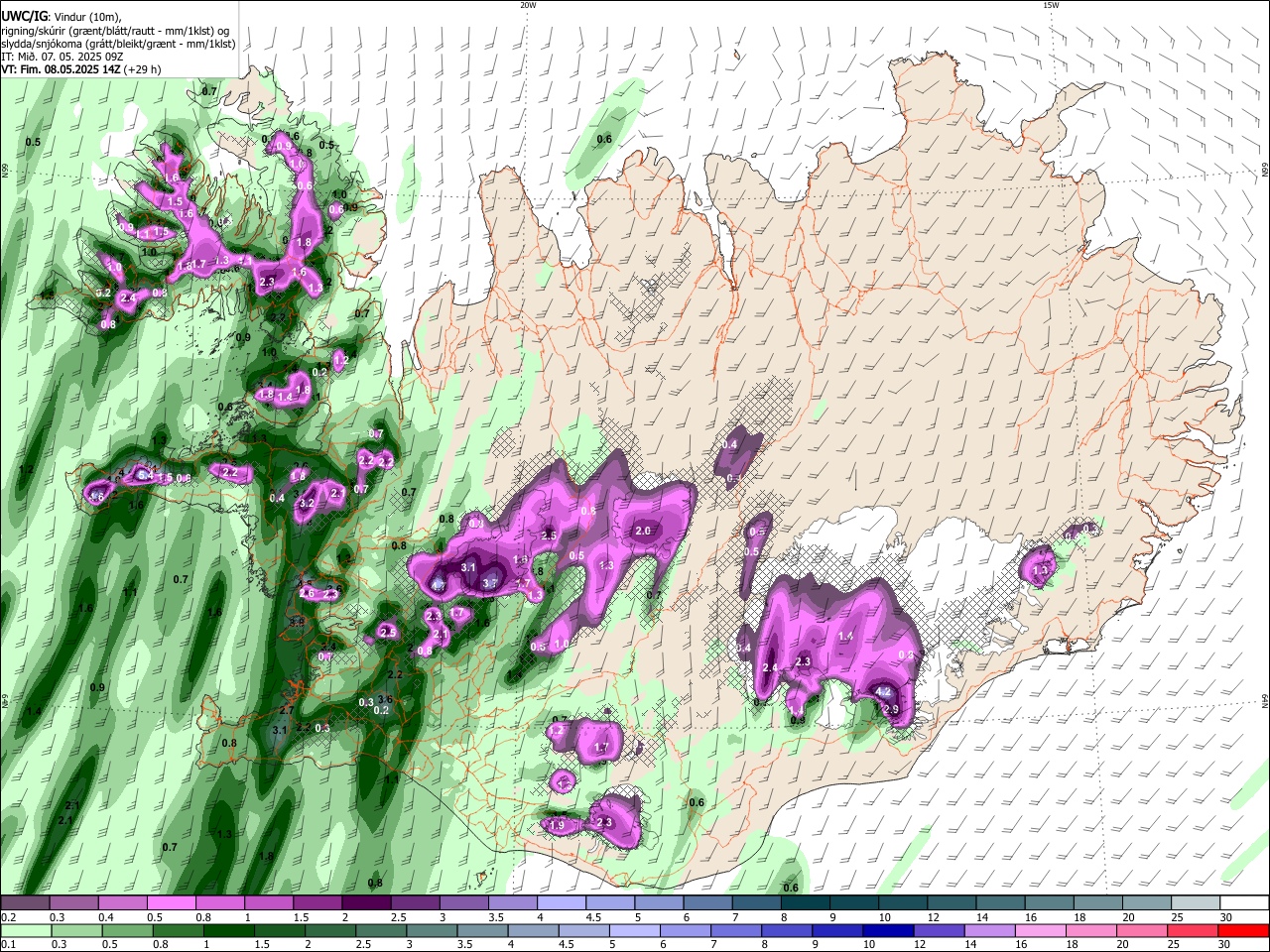Click the snow scale swatch between 3.5 and 4
The height and width of the screenshot is (952, 1270).
coord(512,903)
